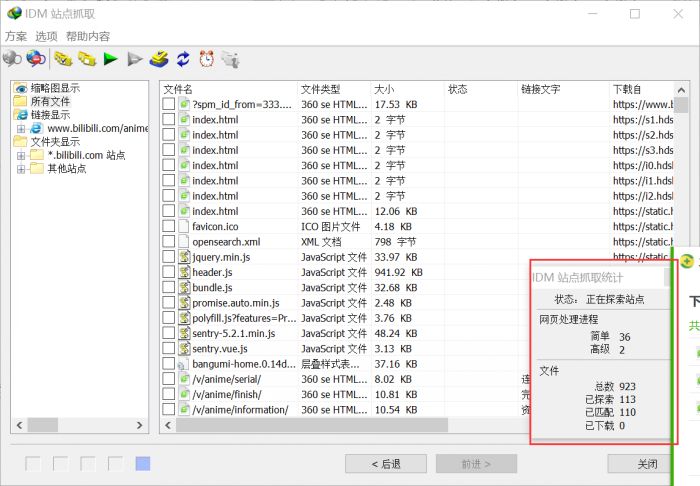Open the 选项 menu
The height and width of the screenshot is (486, 700).
pos(46,36)
